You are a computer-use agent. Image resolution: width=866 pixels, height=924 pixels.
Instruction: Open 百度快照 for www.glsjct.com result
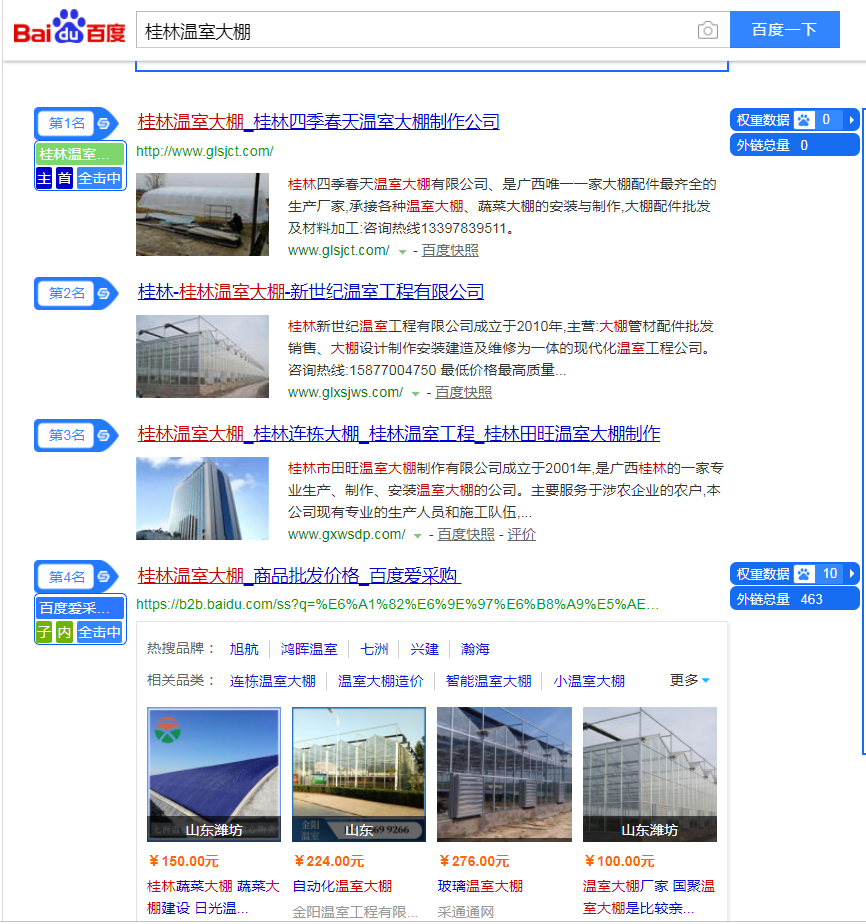[450, 250]
